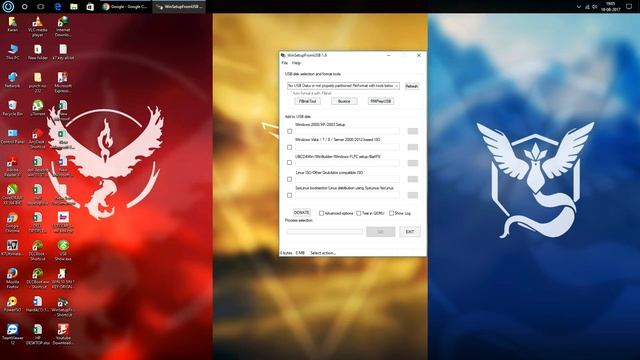This screenshot has height=360, width=640.
Task: Click the process progress bar
Action: coord(324,232)
